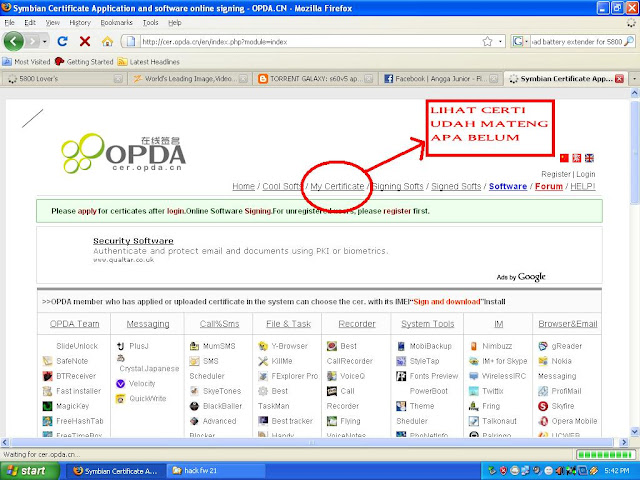Click the page loading progress bar
This screenshot has height=480, width=640.
point(606,454)
